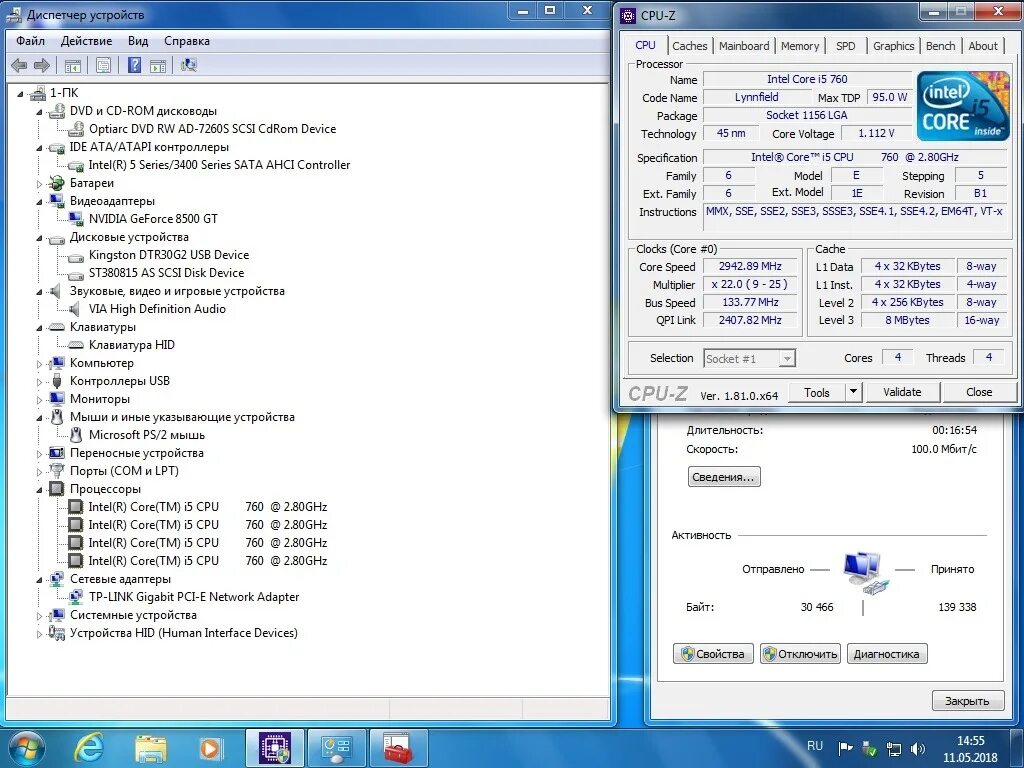The width and height of the screenshot is (1024, 768).
Task: Switch to the About tab in CPU-Z
Action: coord(983,46)
